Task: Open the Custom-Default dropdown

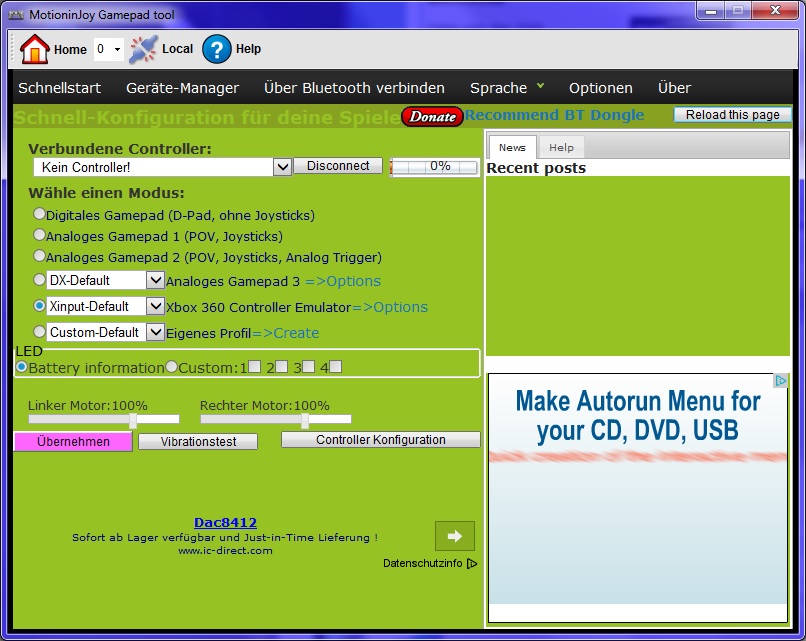Action: [x=155, y=332]
